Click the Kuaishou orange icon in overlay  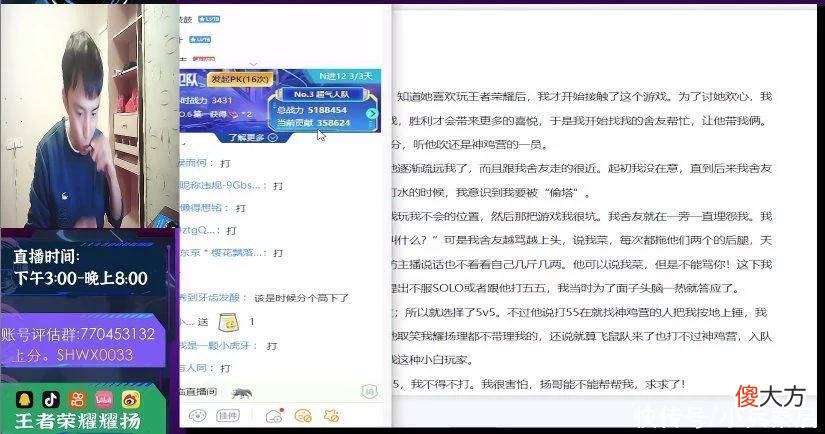tap(77, 400)
